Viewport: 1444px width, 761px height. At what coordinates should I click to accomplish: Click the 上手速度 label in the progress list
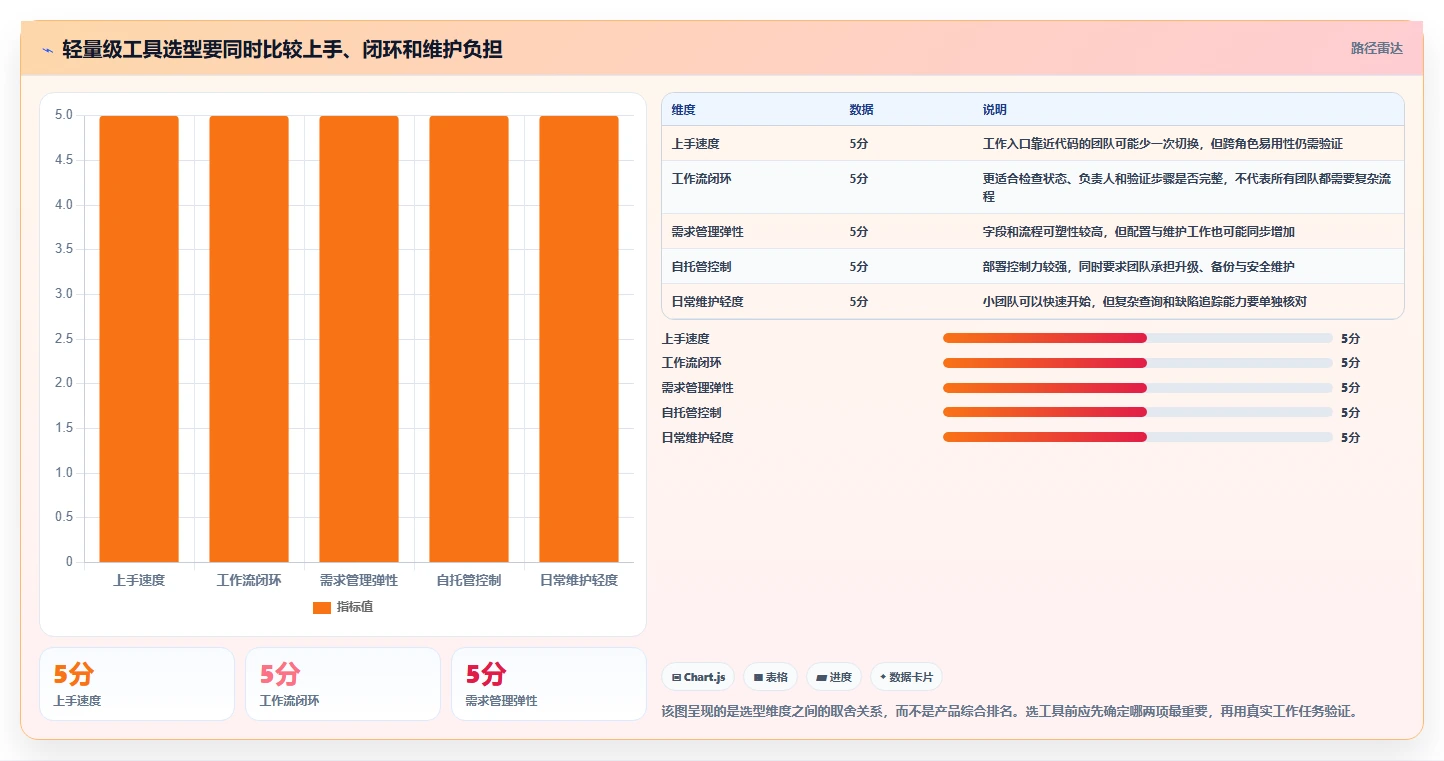click(686, 339)
